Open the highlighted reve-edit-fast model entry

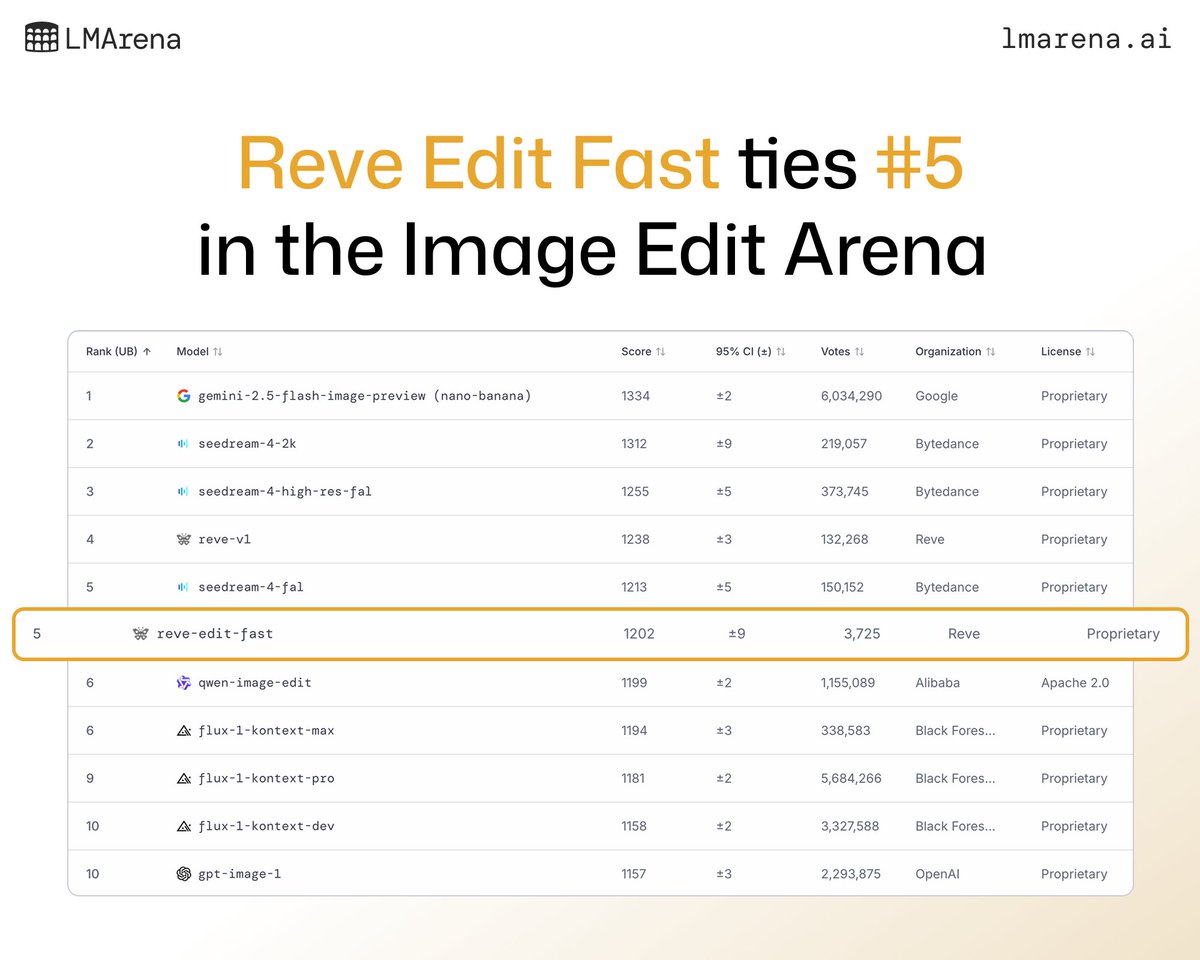click(x=215, y=634)
